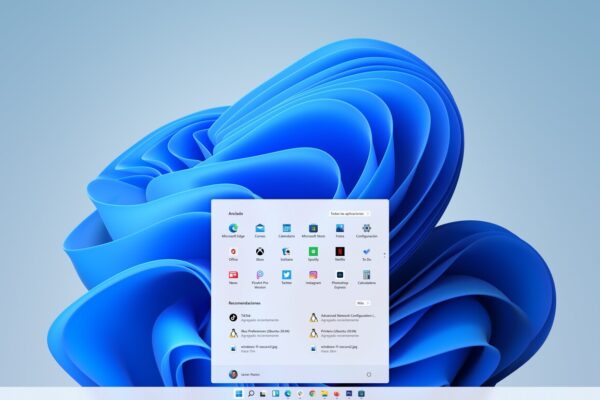600x400 pixels.
Task: Open Google Chrome from the taskbar
Action: click(x=312, y=393)
